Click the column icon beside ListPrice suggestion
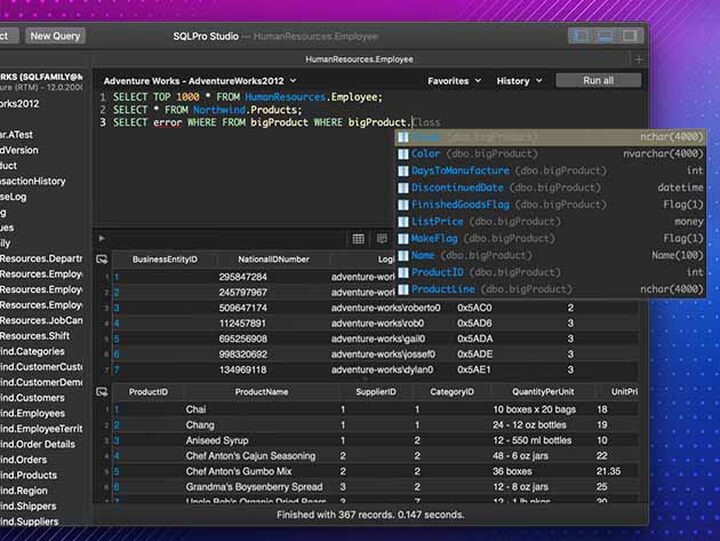This screenshot has height=541, width=720. pos(403,222)
